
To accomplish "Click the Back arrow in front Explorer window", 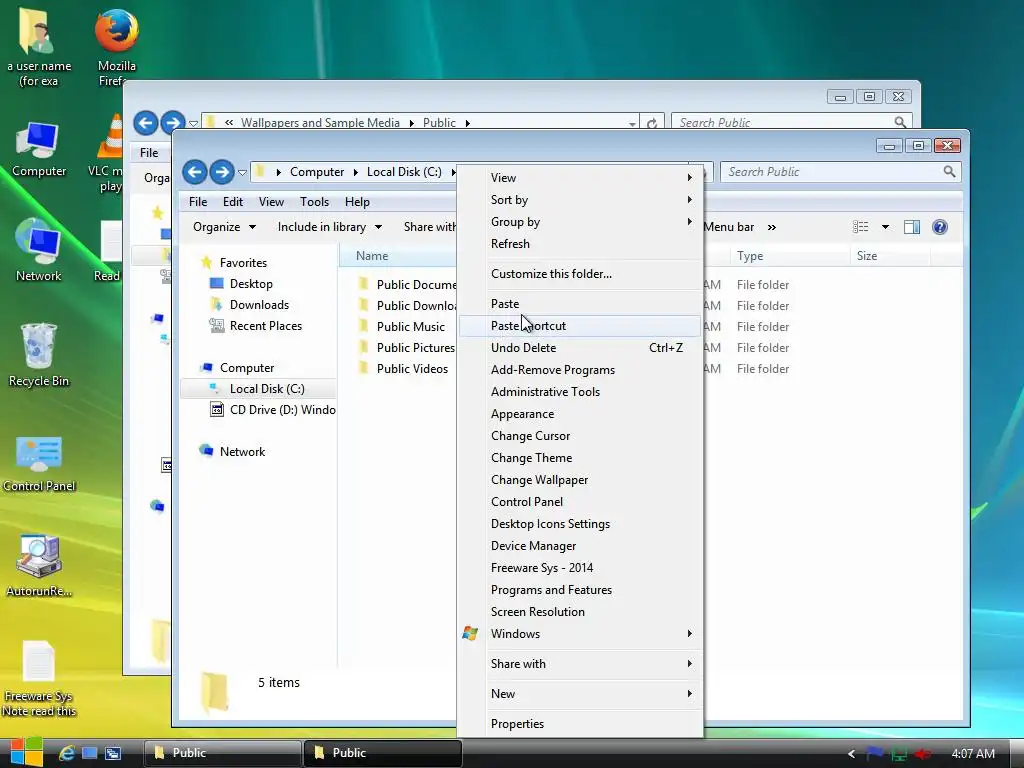I will coord(195,172).
